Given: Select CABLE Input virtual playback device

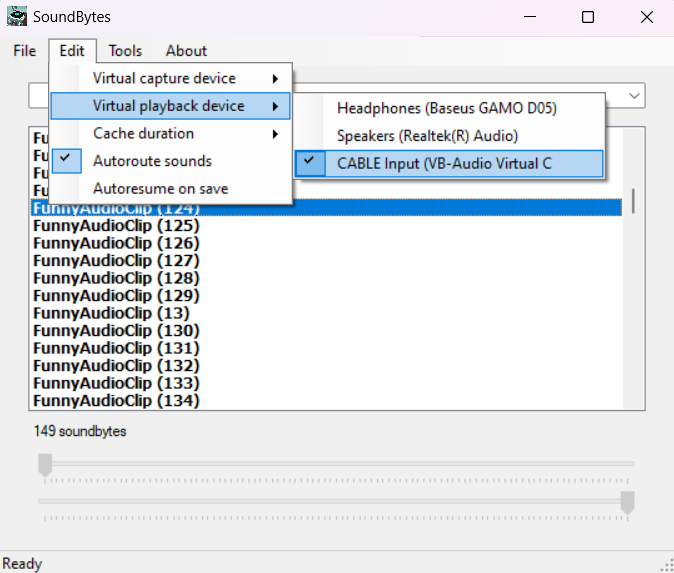Looking at the screenshot, I should click(x=444, y=163).
